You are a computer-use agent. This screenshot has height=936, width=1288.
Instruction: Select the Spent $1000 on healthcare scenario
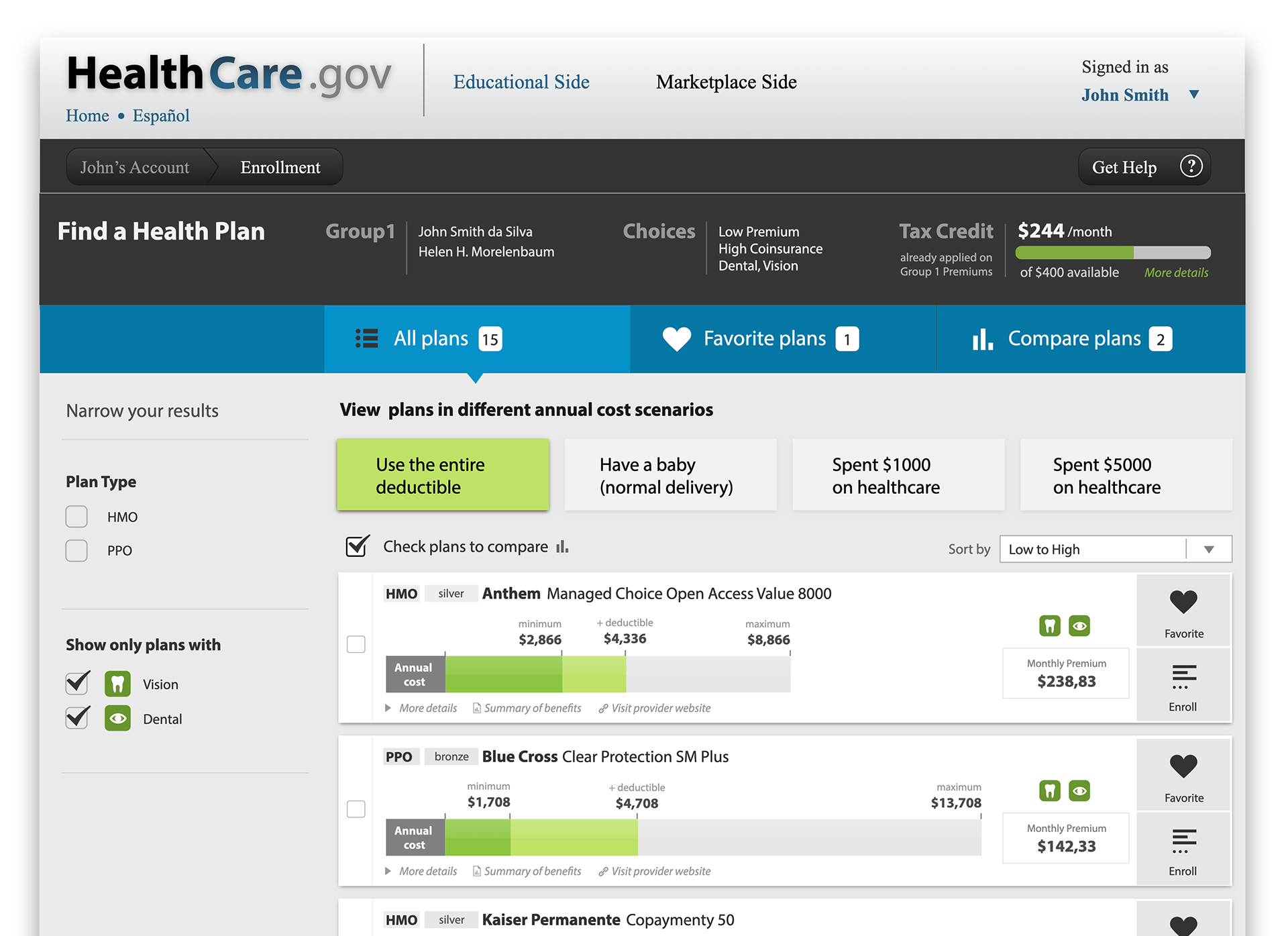click(x=898, y=475)
